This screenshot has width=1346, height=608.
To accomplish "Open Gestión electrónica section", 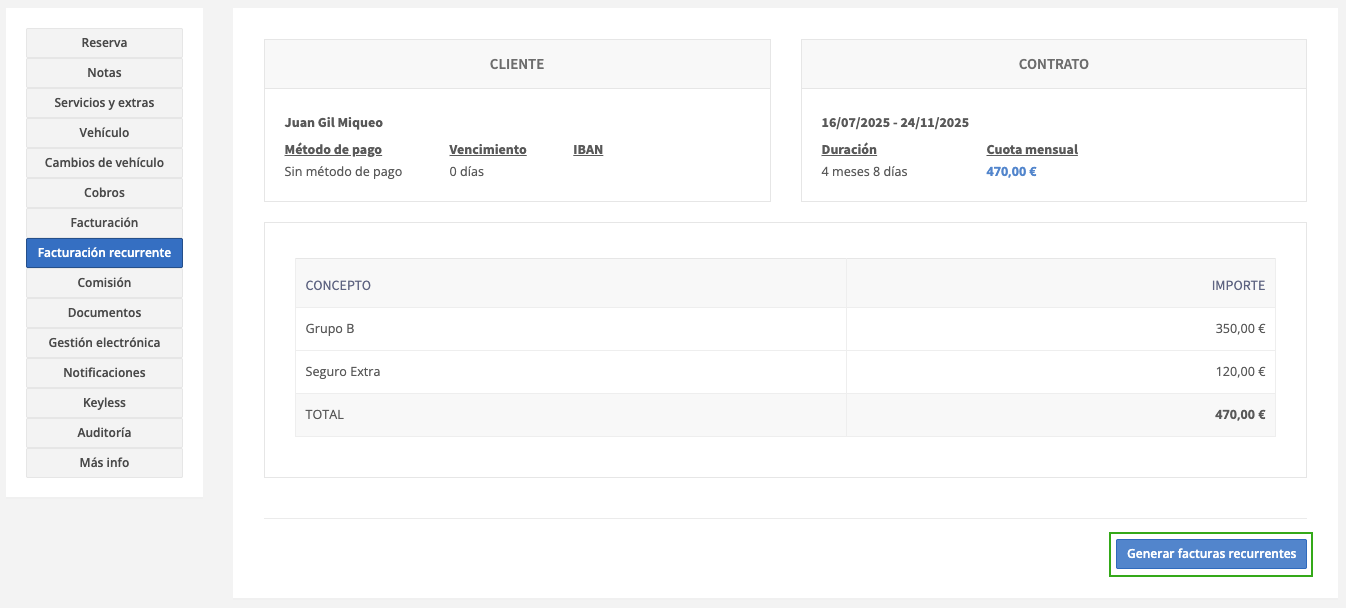I will point(104,343).
